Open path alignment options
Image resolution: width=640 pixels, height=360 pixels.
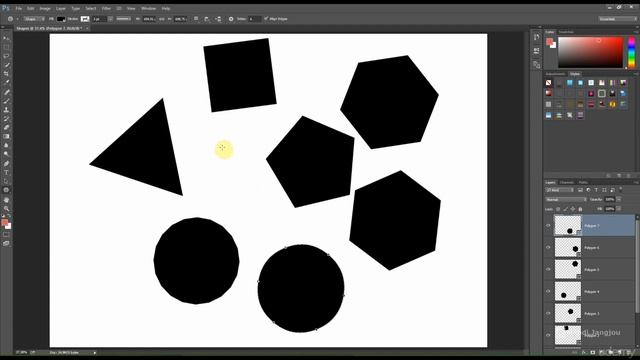[207, 19]
